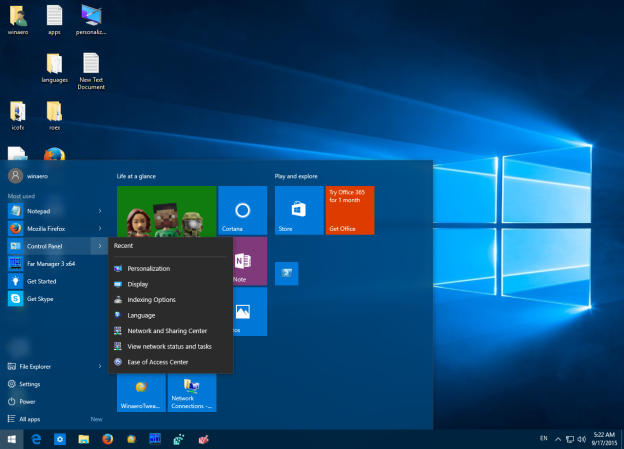Open the Settings gear taskbar icon
624x449 pixels.
pos(60,439)
